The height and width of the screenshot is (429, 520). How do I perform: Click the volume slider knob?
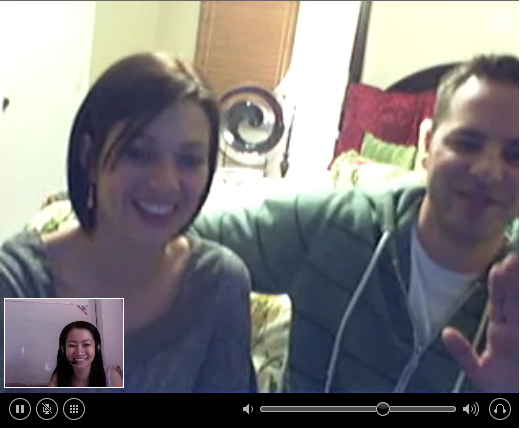(x=383, y=409)
